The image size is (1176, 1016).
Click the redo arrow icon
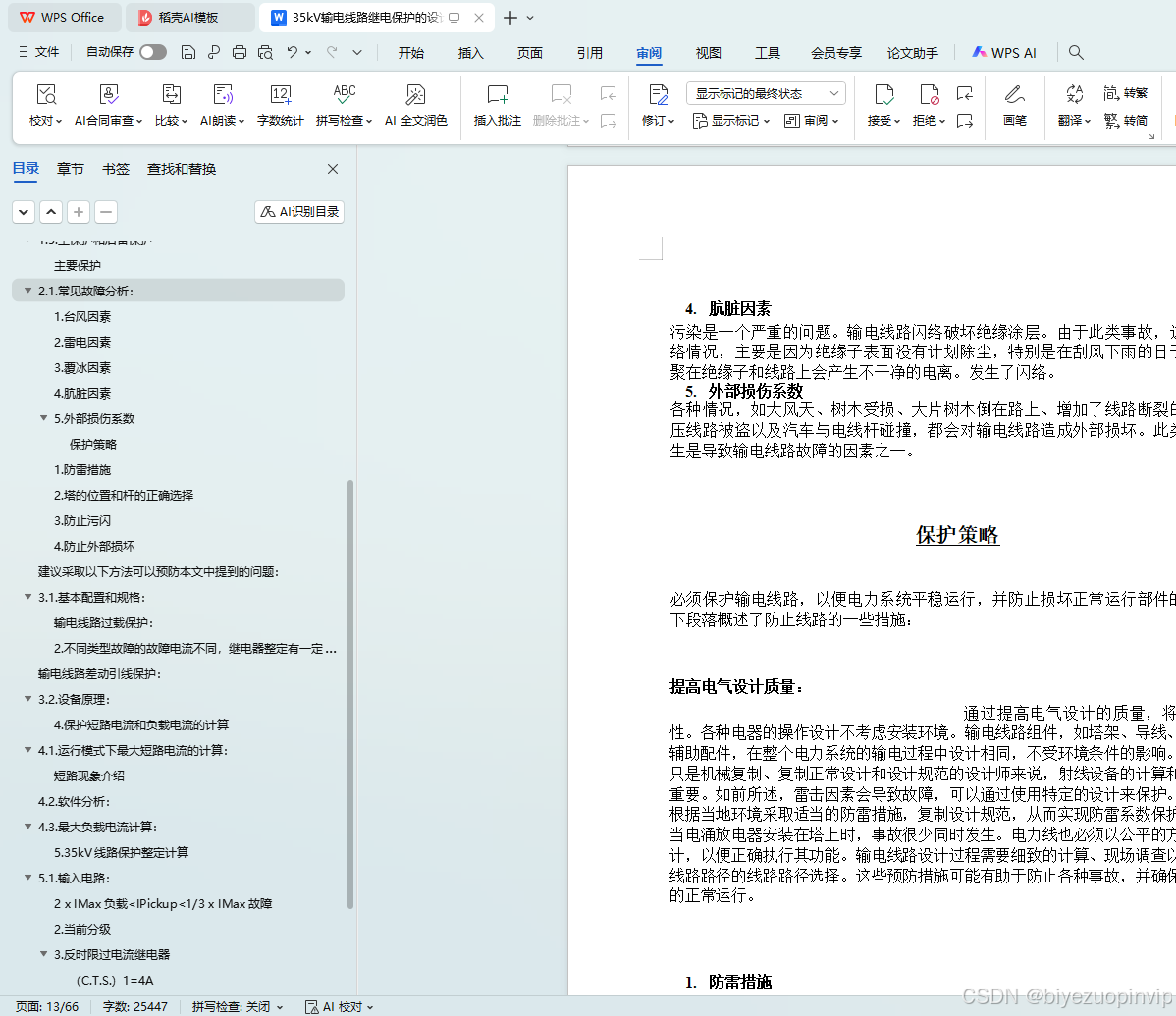tap(332, 52)
